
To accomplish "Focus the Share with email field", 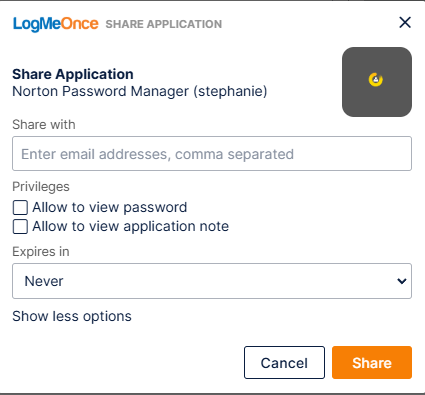I will (x=212, y=154).
